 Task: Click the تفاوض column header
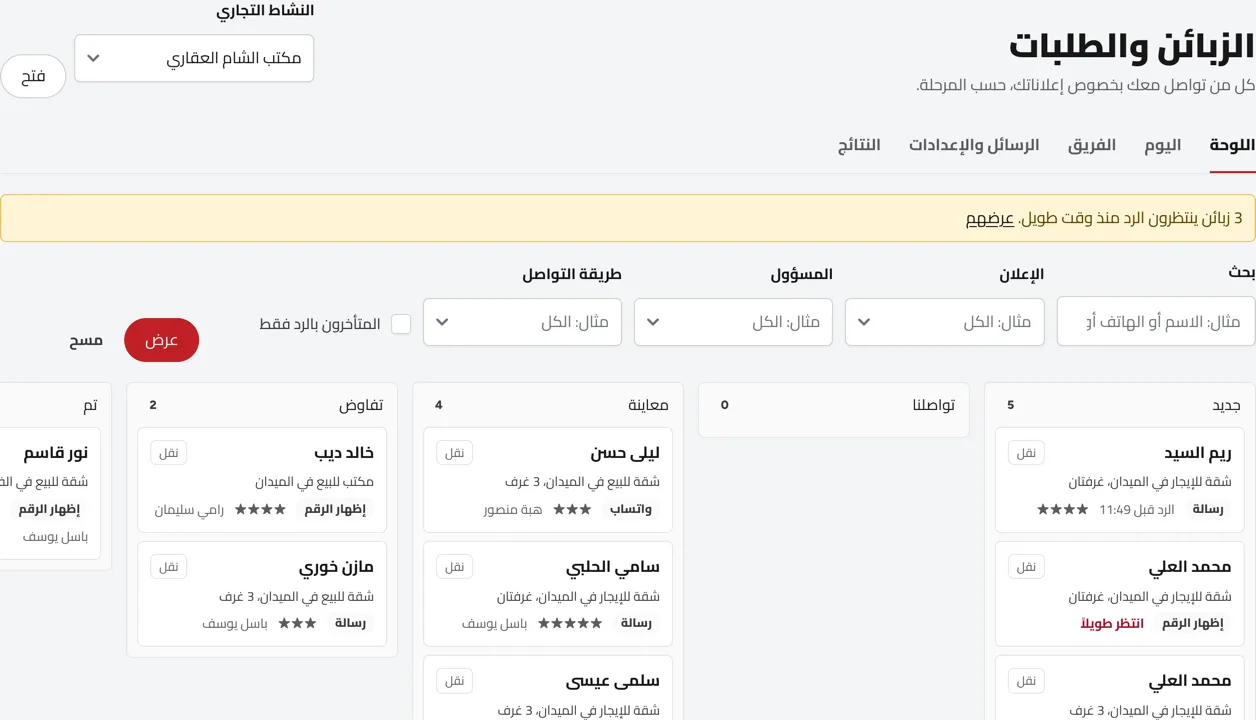[x=361, y=405]
